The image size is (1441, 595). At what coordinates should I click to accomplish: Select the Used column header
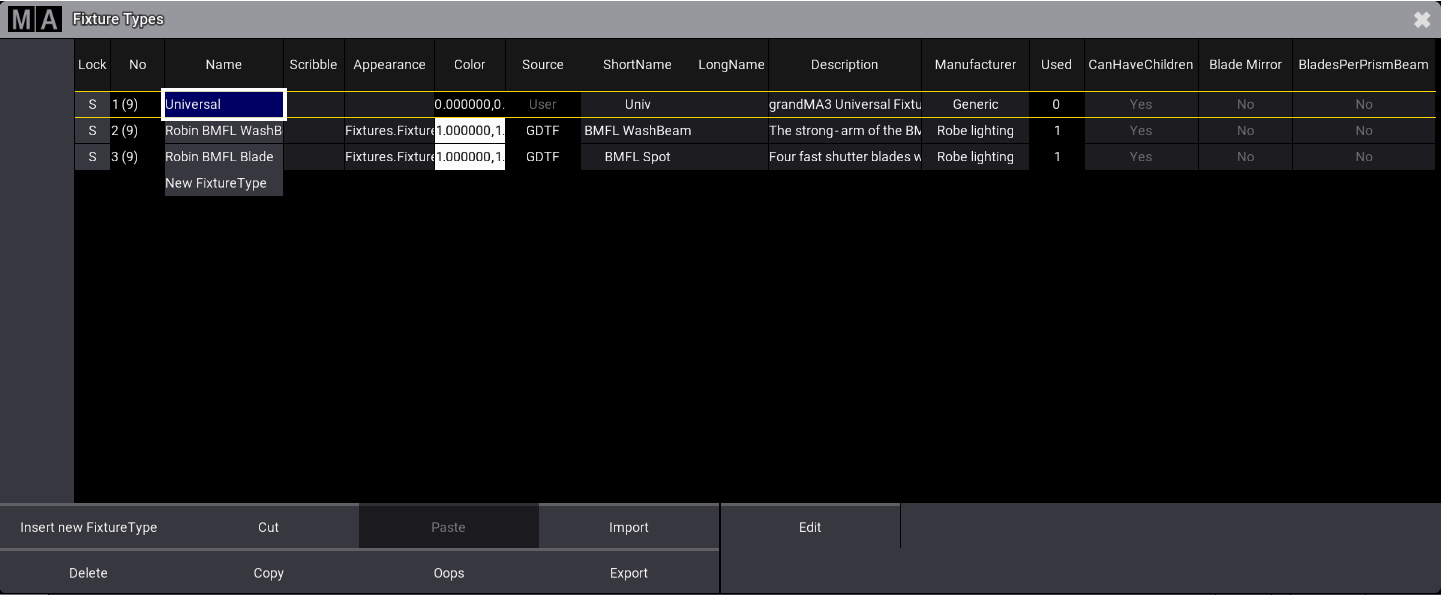(1056, 65)
